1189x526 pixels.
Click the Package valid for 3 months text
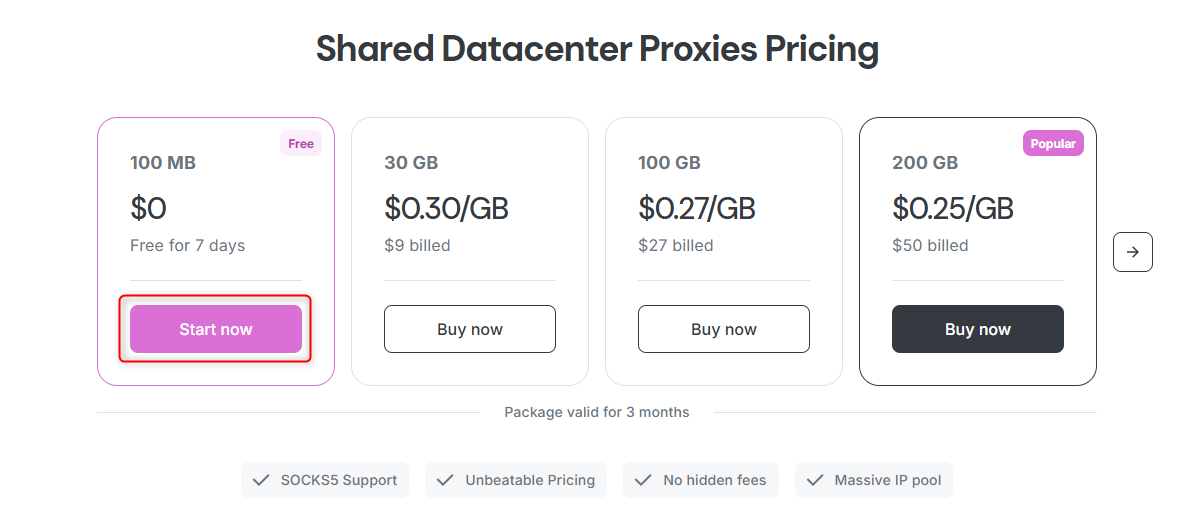click(596, 412)
